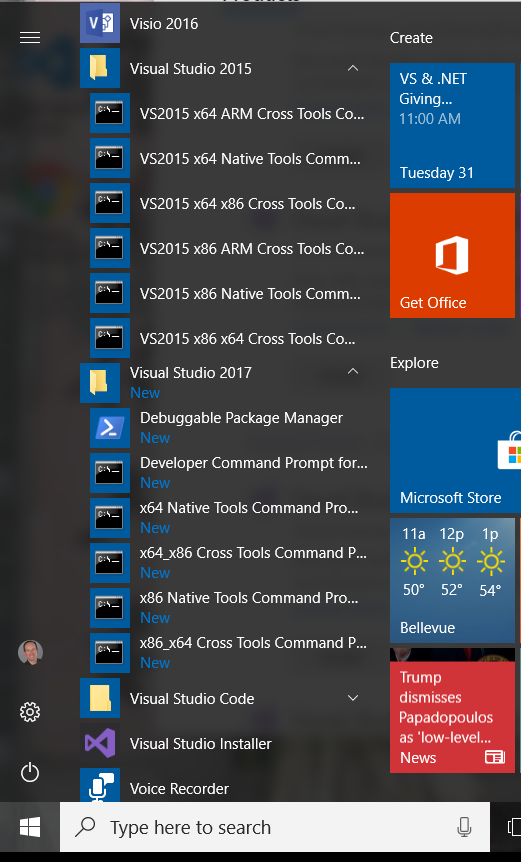Click the Explore group heading
This screenshot has width=521, height=862.
click(414, 363)
